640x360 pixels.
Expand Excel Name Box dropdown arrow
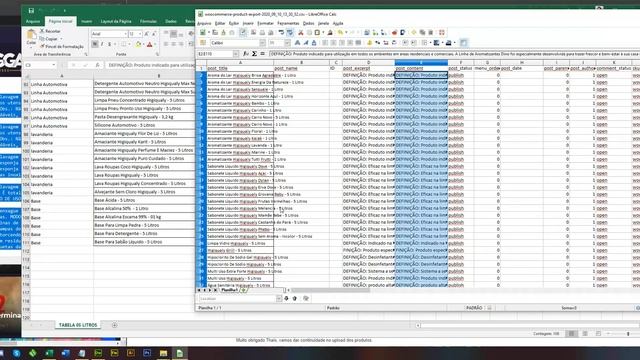(54, 65)
